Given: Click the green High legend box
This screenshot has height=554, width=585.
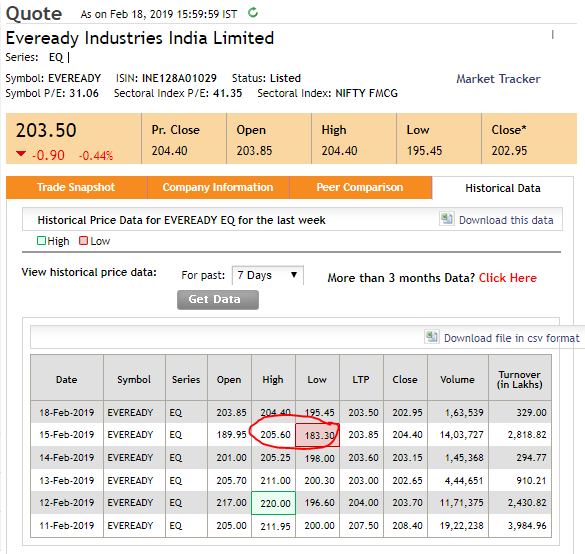Looking at the screenshot, I should coord(41,241).
